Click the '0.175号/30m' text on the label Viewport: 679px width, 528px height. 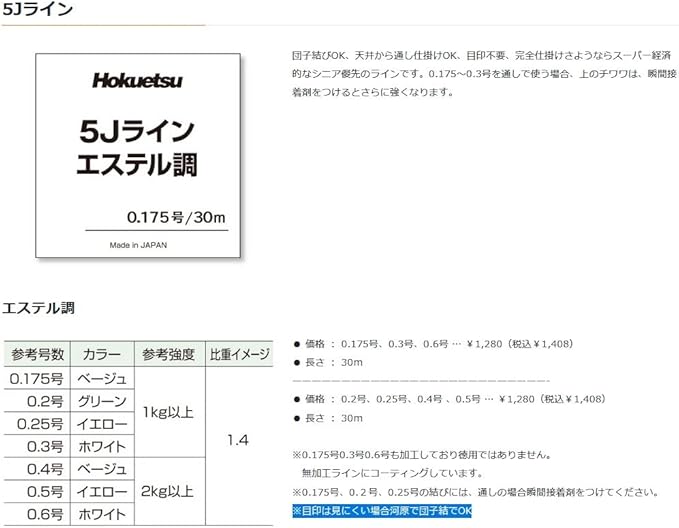click(x=176, y=217)
